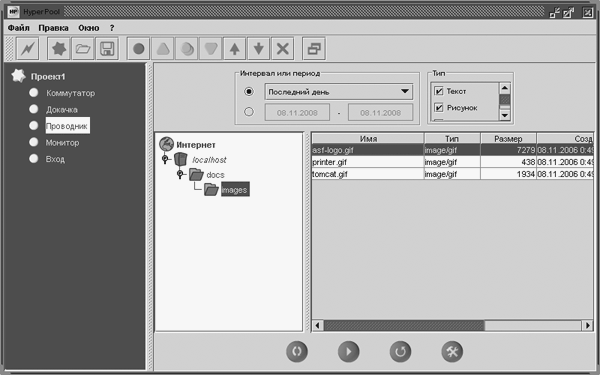The width and height of the screenshot is (600, 375).
Task: Click the down arrow toolbar button
Action: coord(259,49)
